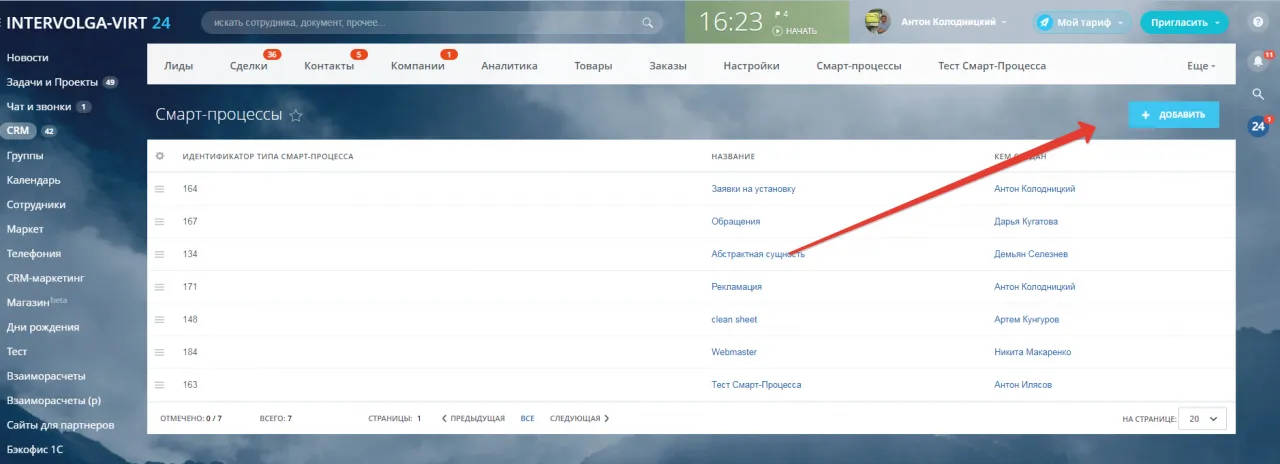
Task: Open the grid settings gear icon
Action: [x=160, y=156]
